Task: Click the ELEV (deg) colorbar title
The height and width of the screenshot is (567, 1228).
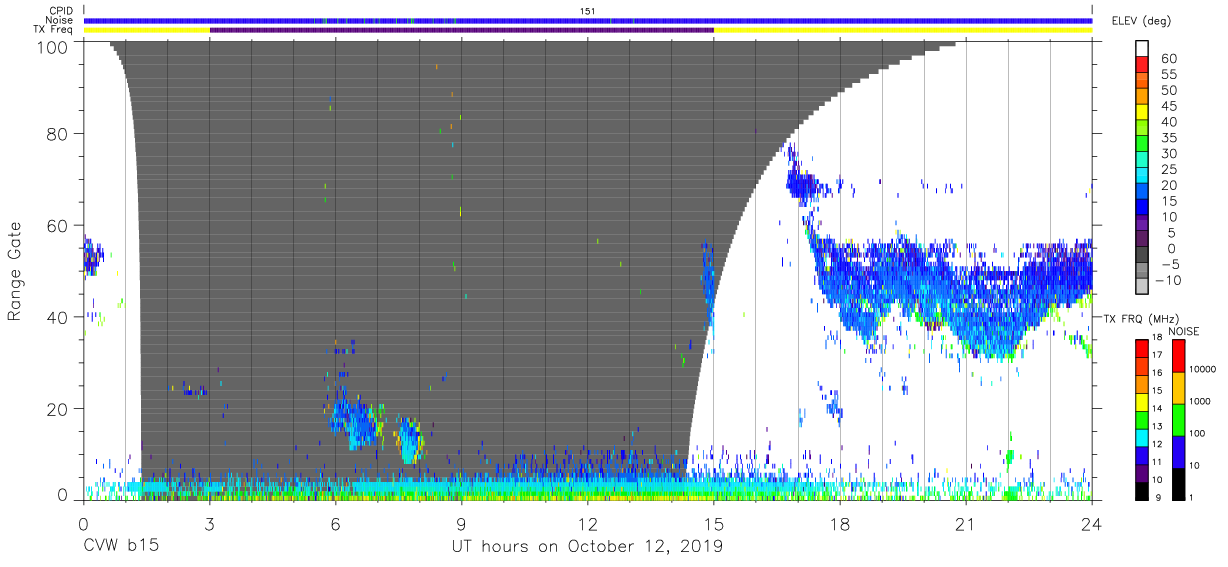Action: [1141, 21]
